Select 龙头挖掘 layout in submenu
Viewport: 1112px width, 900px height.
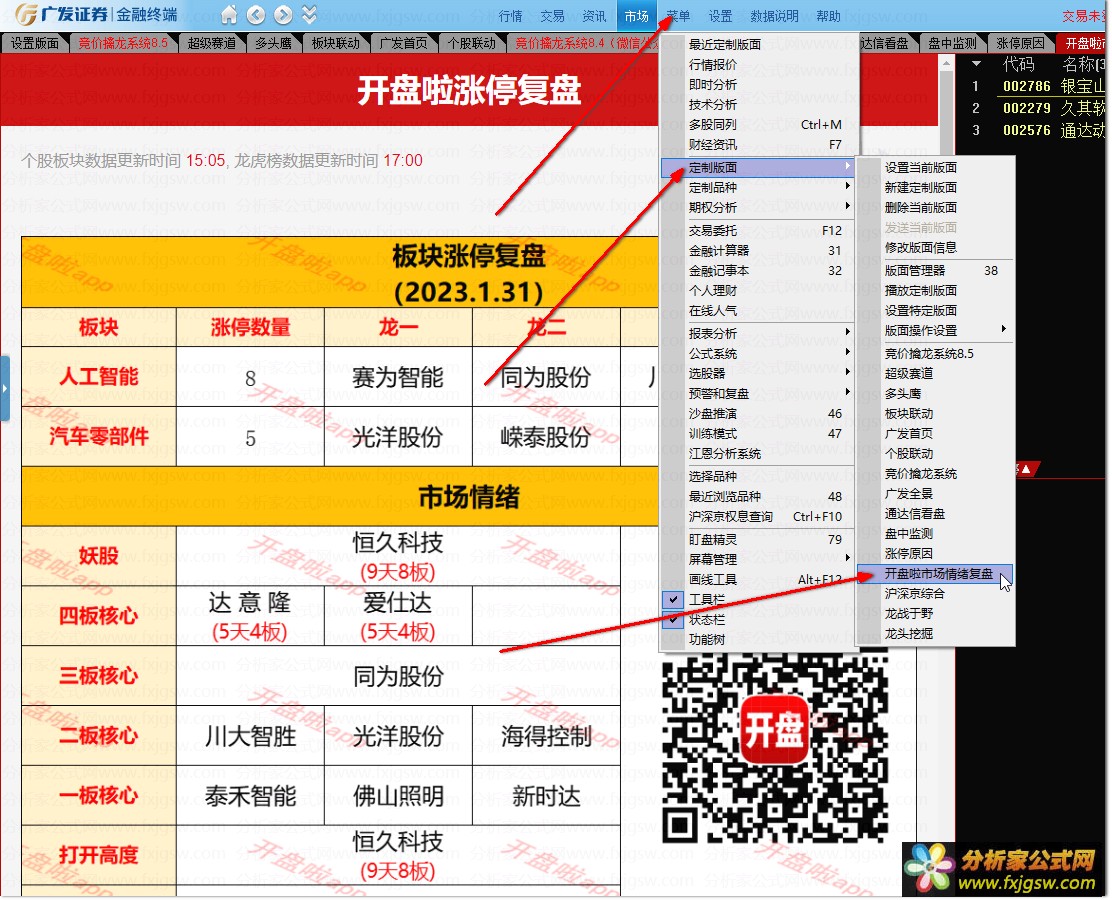tap(936, 634)
